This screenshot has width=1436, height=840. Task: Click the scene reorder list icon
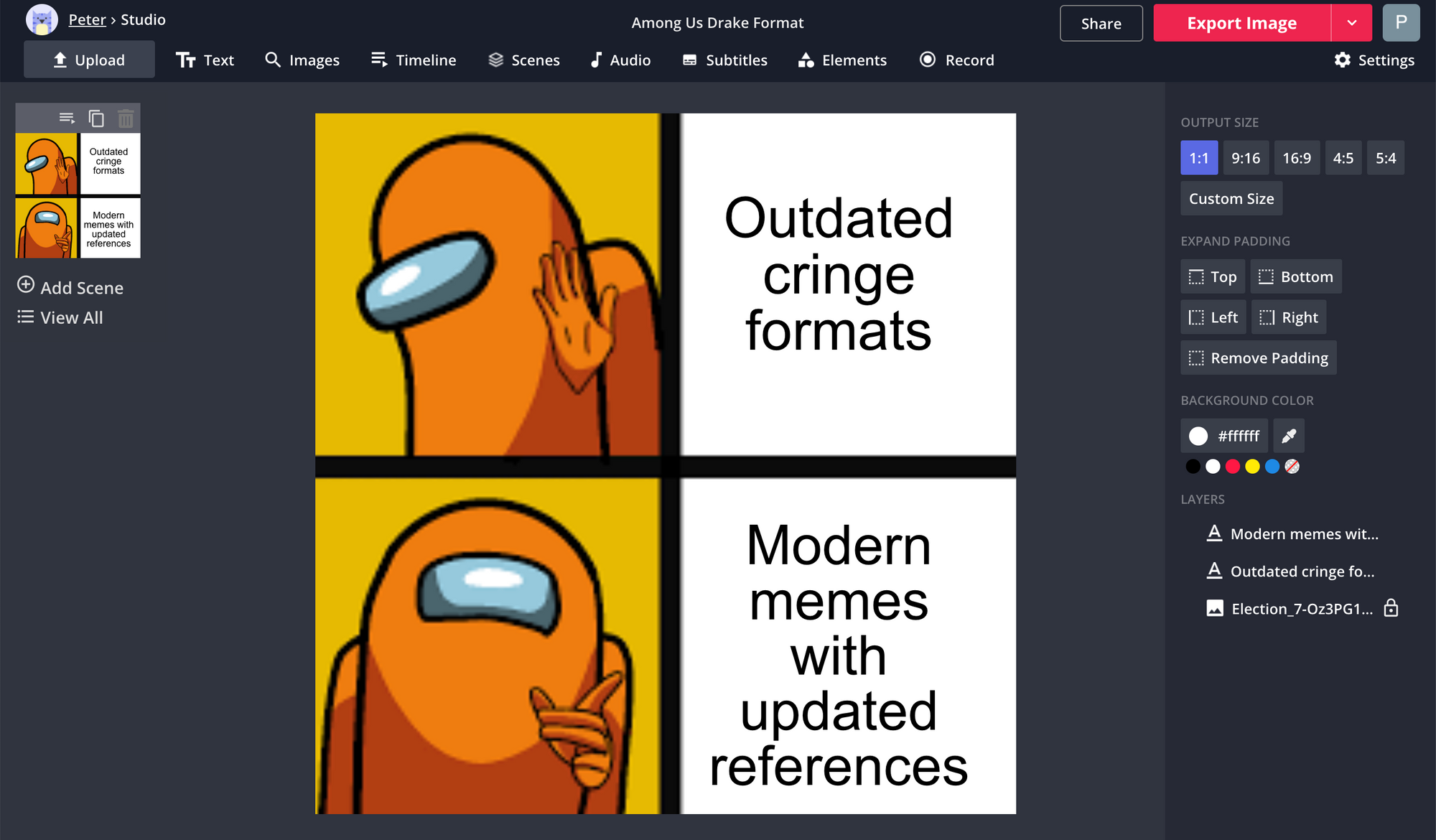tap(67, 118)
